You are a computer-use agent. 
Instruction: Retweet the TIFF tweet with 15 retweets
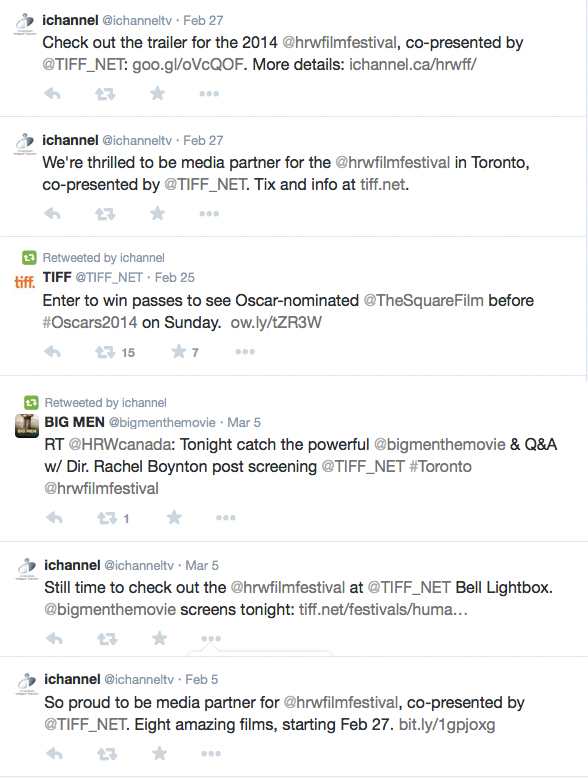pyautogui.click(x=105, y=352)
